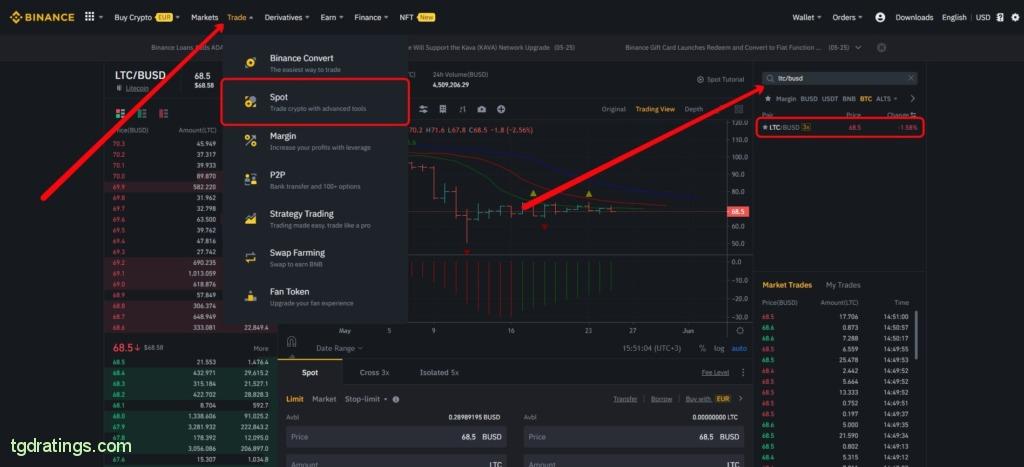Select the Isolated 5x tab
Screen dimensions: 1024x467
coord(439,372)
